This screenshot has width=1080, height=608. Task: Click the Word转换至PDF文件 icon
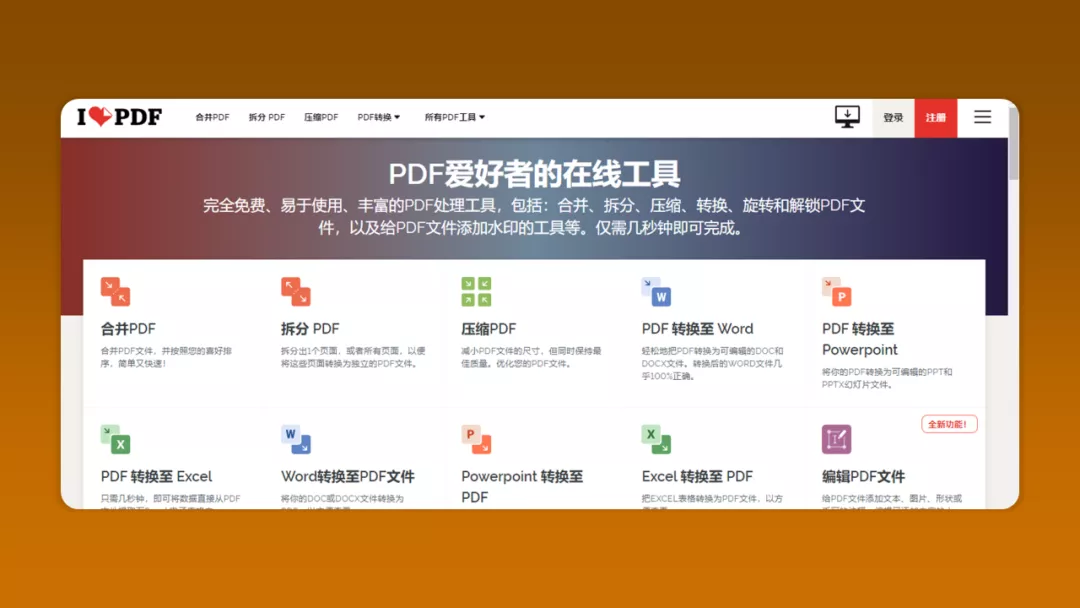295,439
